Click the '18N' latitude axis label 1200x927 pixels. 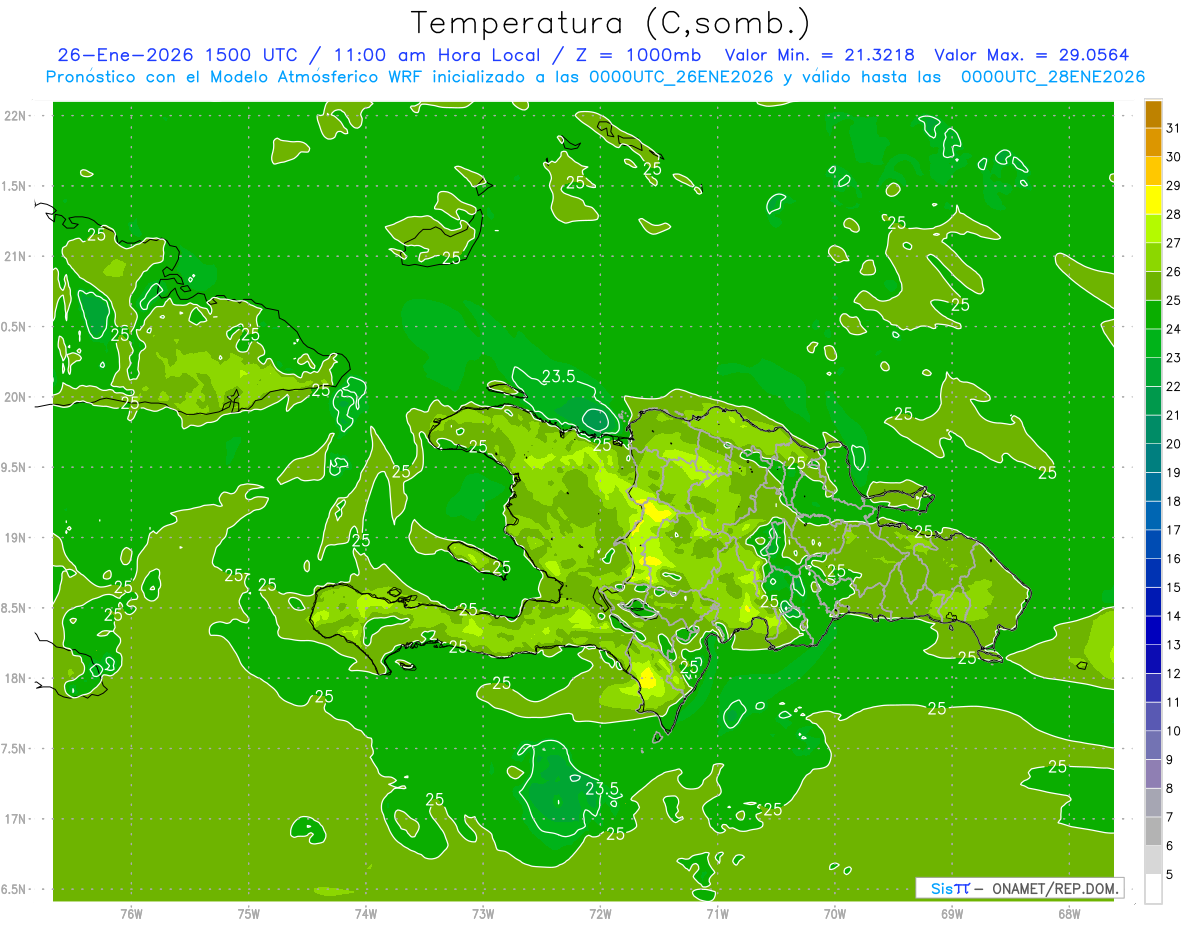pyautogui.click(x=15, y=679)
